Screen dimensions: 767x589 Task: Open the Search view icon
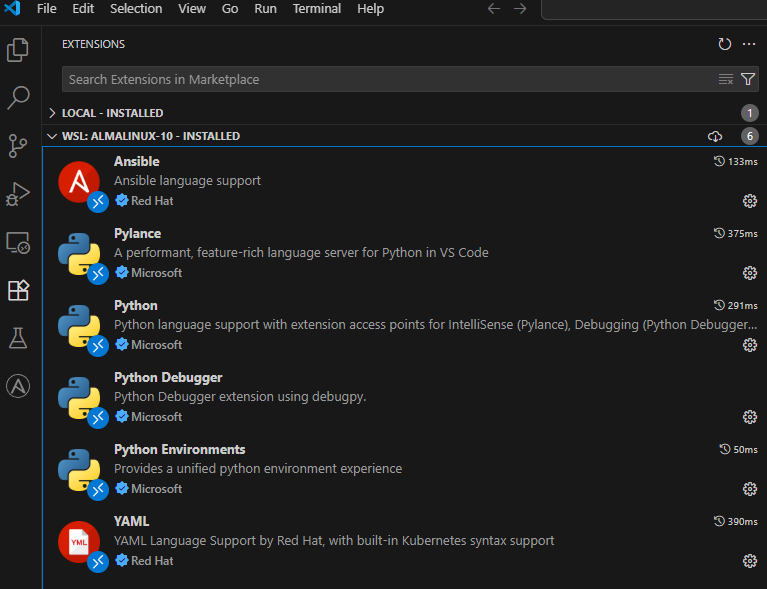pyautogui.click(x=18, y=97)
